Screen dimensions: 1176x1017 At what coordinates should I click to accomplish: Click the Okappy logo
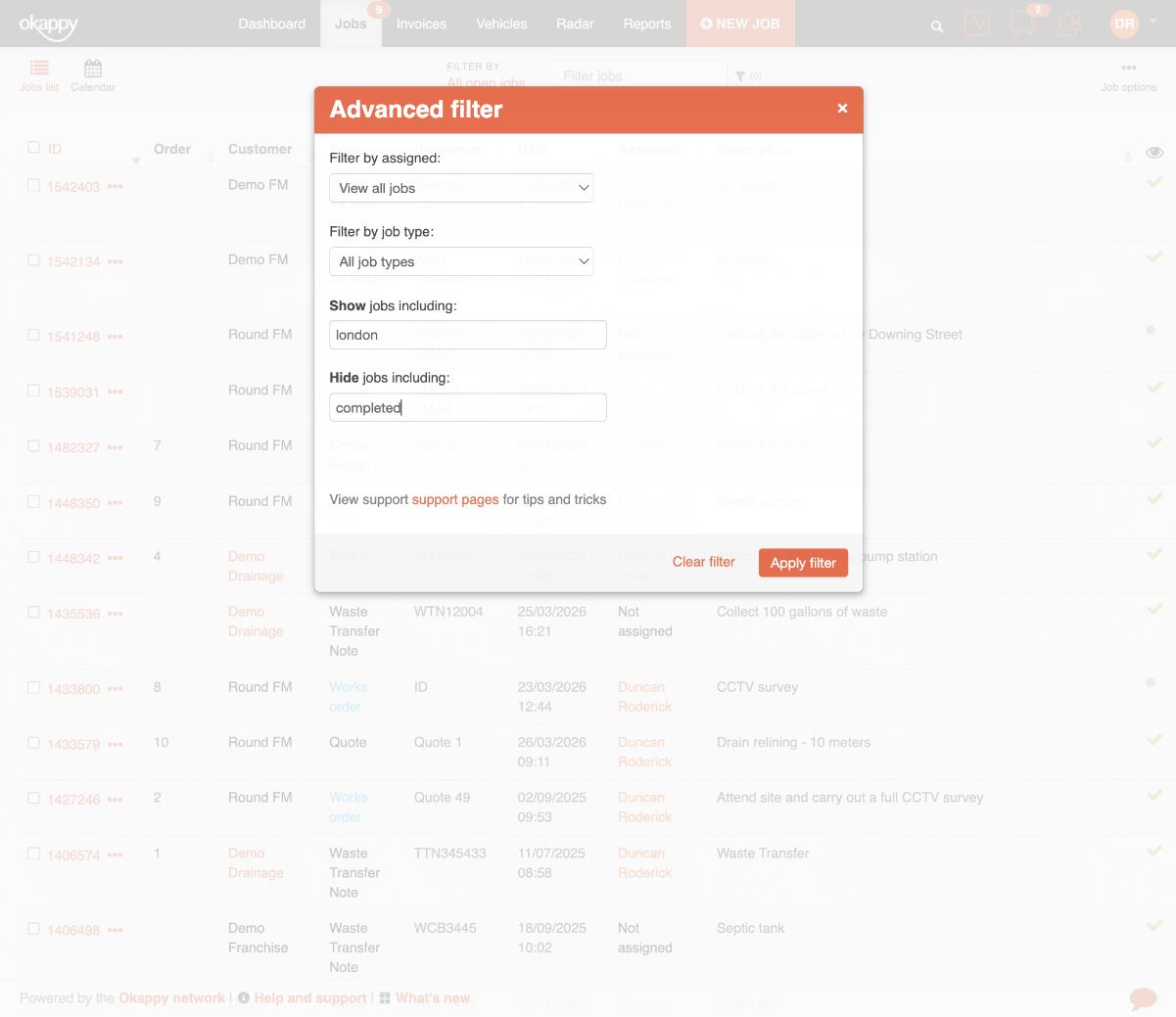[x=48, y=25]
